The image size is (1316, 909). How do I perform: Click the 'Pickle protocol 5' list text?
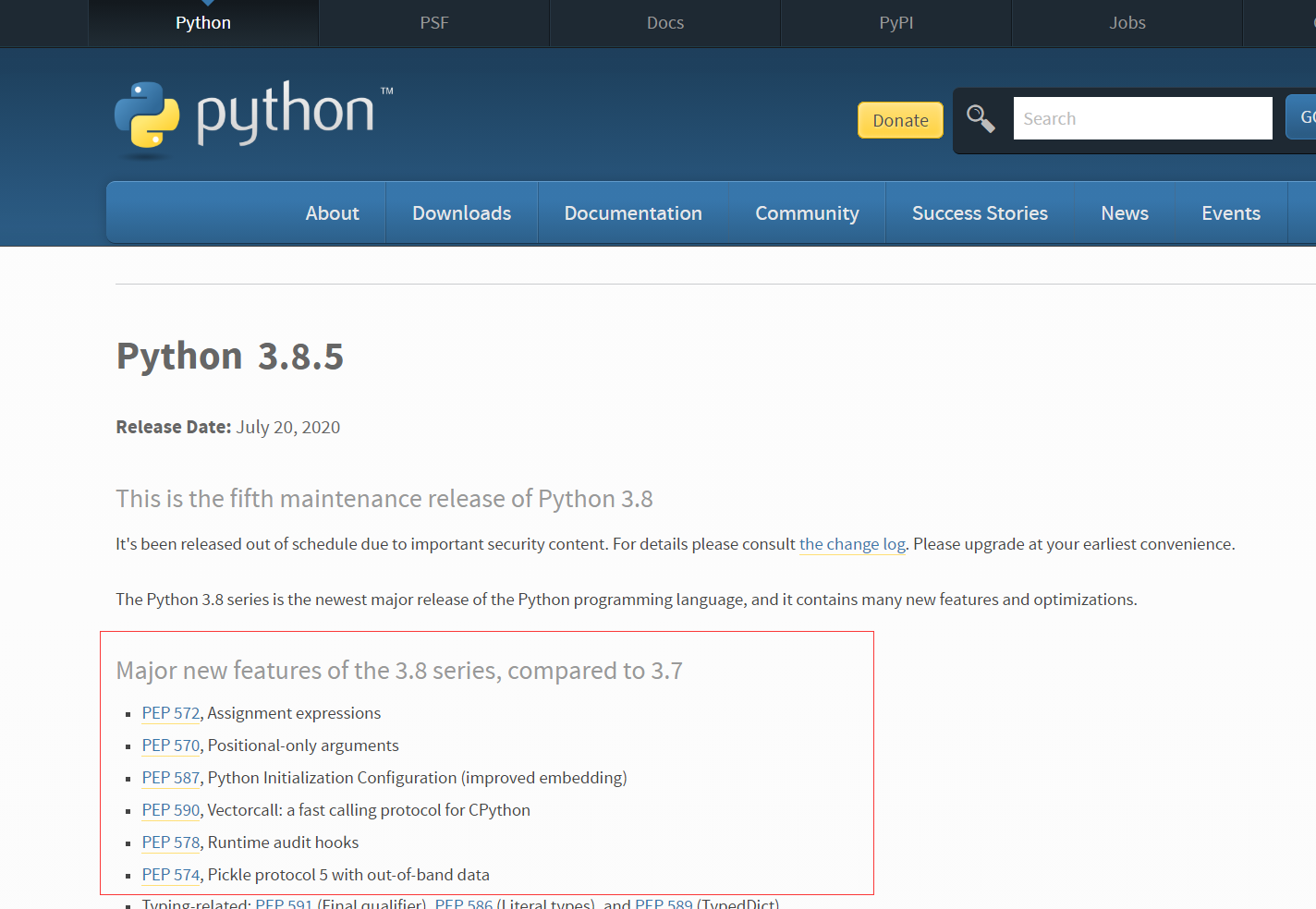(x=348, y=875)
